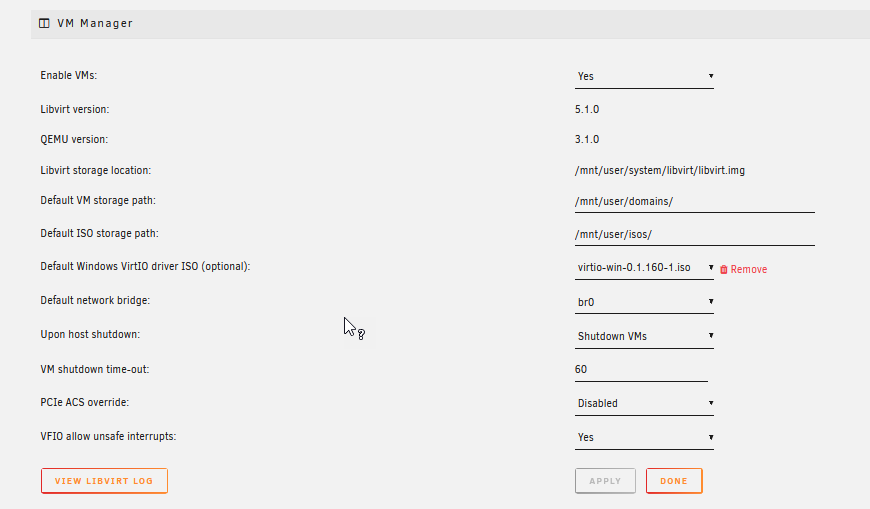This screenshot has width=870, height=509.
Task: Click the Libvirt version label
Action: (x=75, y=109)
